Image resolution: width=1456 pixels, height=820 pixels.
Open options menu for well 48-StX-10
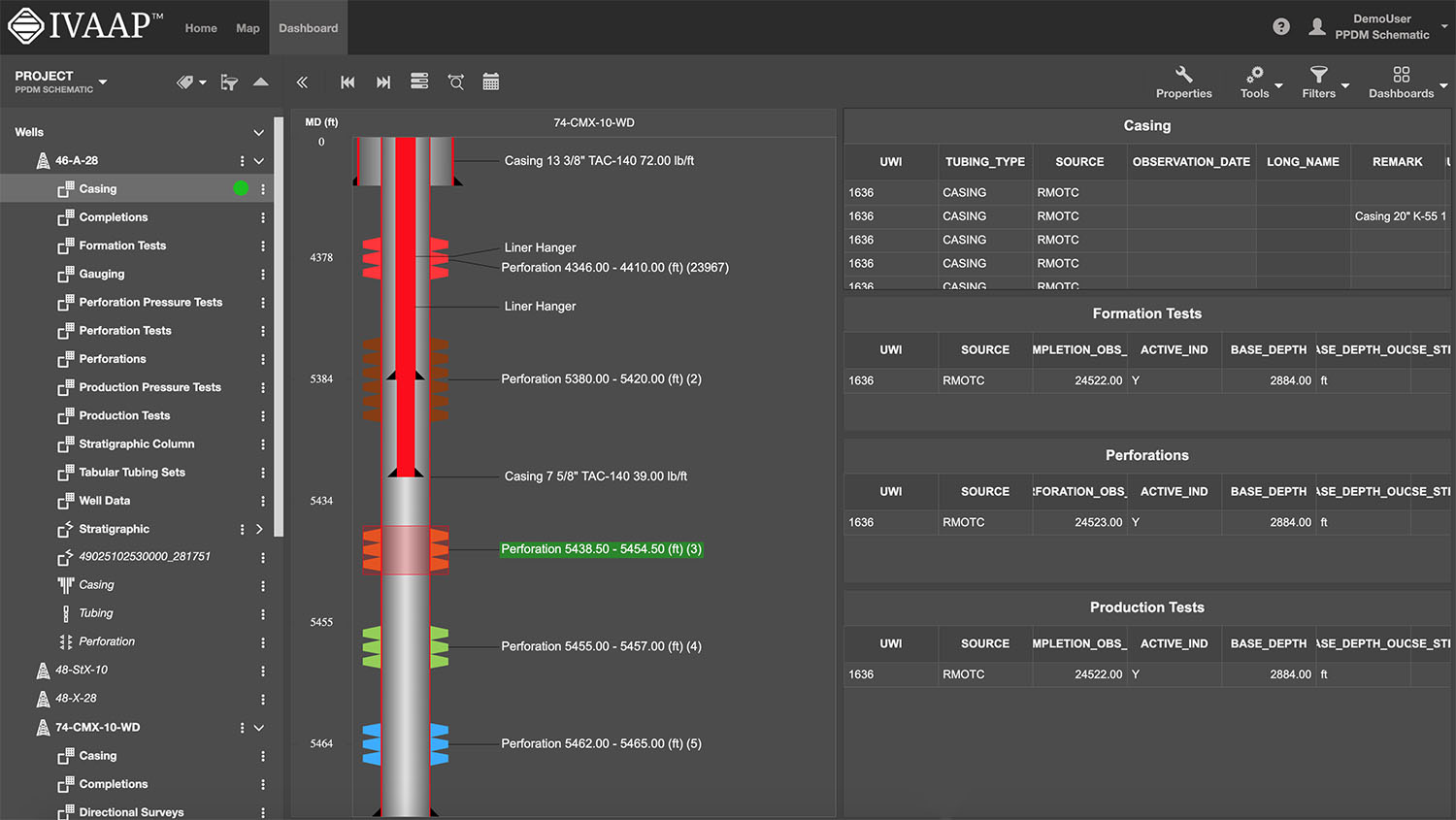[263, 671]
